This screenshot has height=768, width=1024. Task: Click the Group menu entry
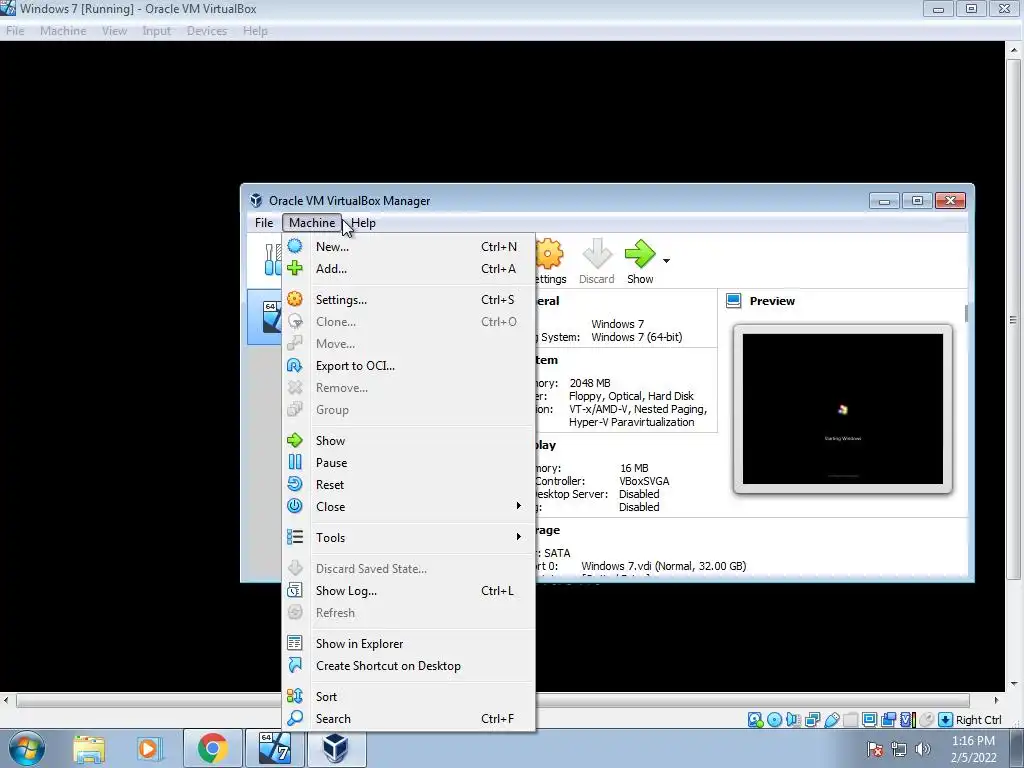pos(409,409)
